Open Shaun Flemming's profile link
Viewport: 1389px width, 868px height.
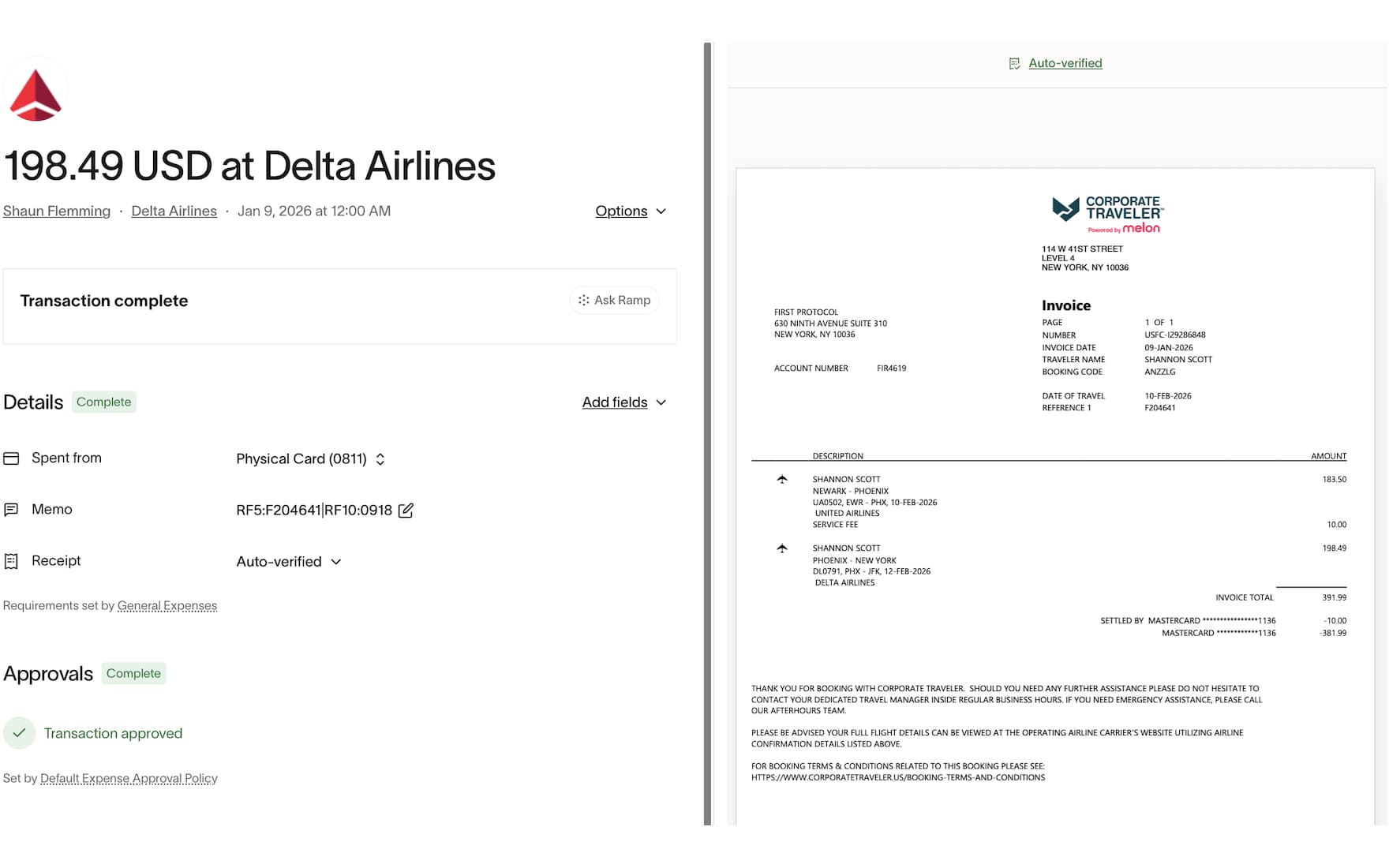[x=57, y=211]
